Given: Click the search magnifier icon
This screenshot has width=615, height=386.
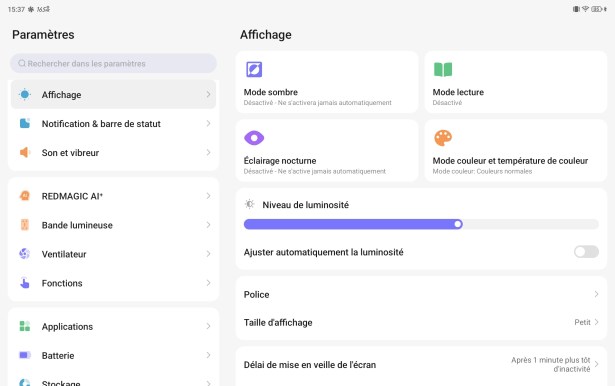Looking at the screenshot, I should point(22,63).
